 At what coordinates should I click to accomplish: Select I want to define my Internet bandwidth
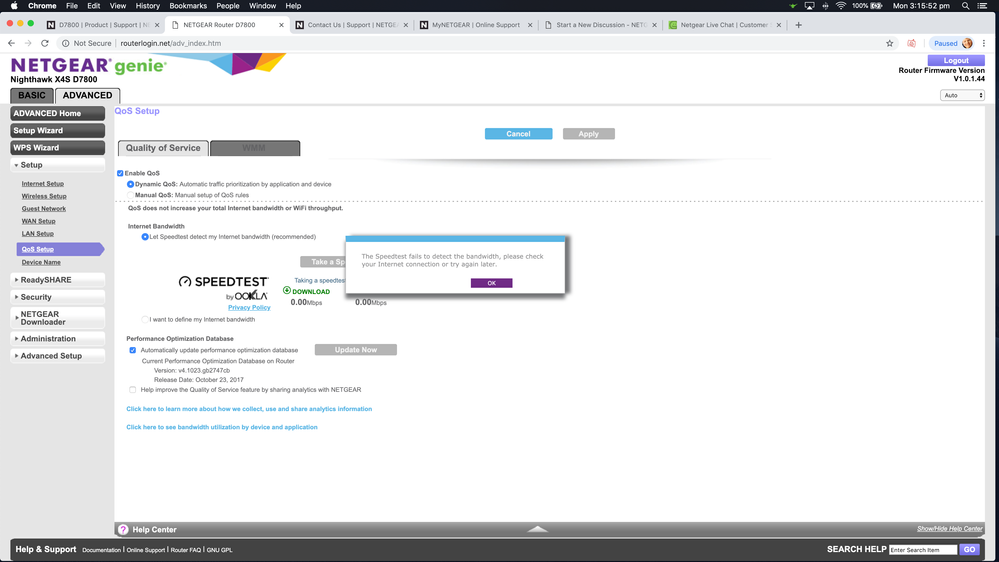click(145, 319)
